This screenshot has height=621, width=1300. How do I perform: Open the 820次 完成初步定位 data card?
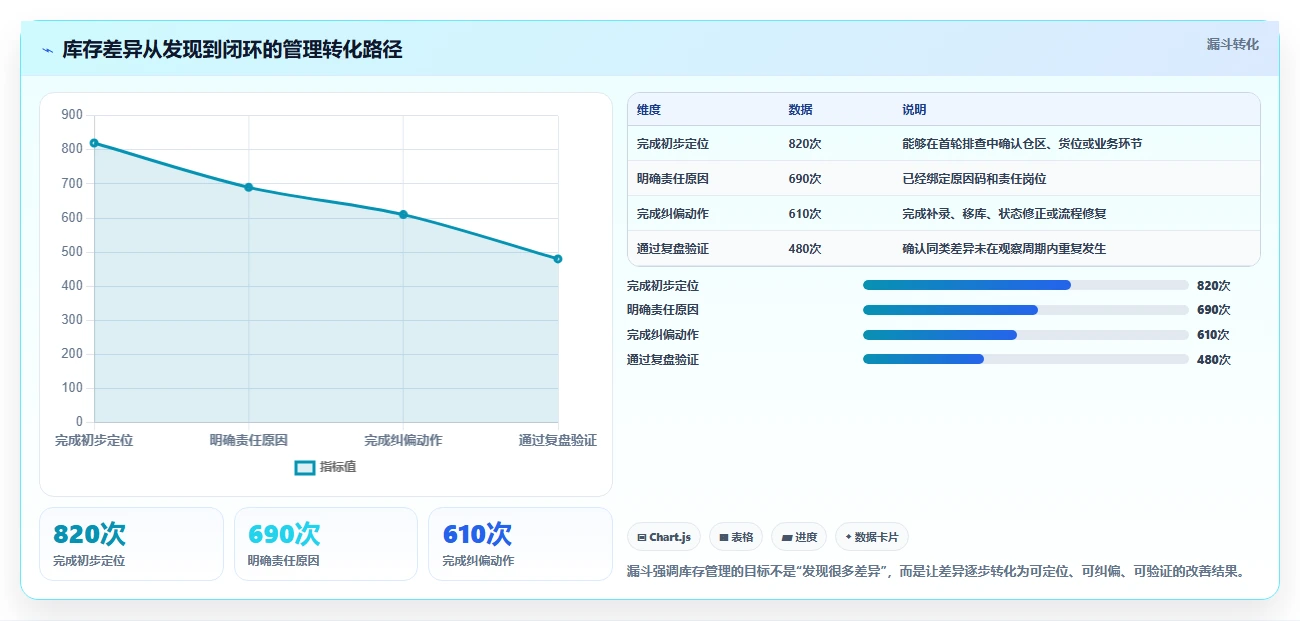click(x=131, y=544)
